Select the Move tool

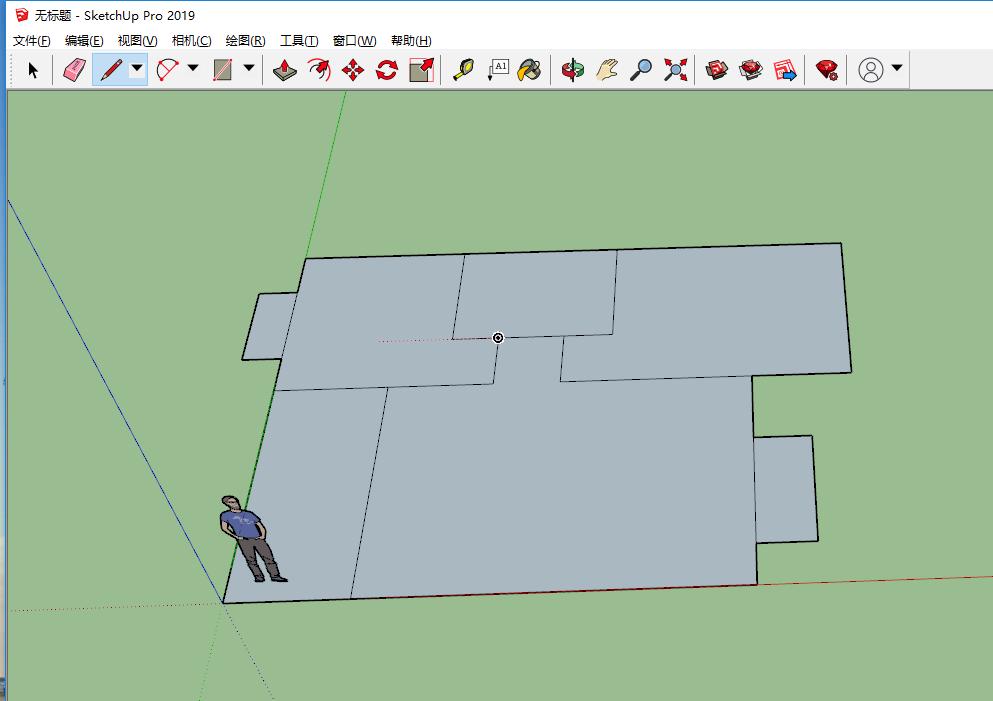click(353, 70)
